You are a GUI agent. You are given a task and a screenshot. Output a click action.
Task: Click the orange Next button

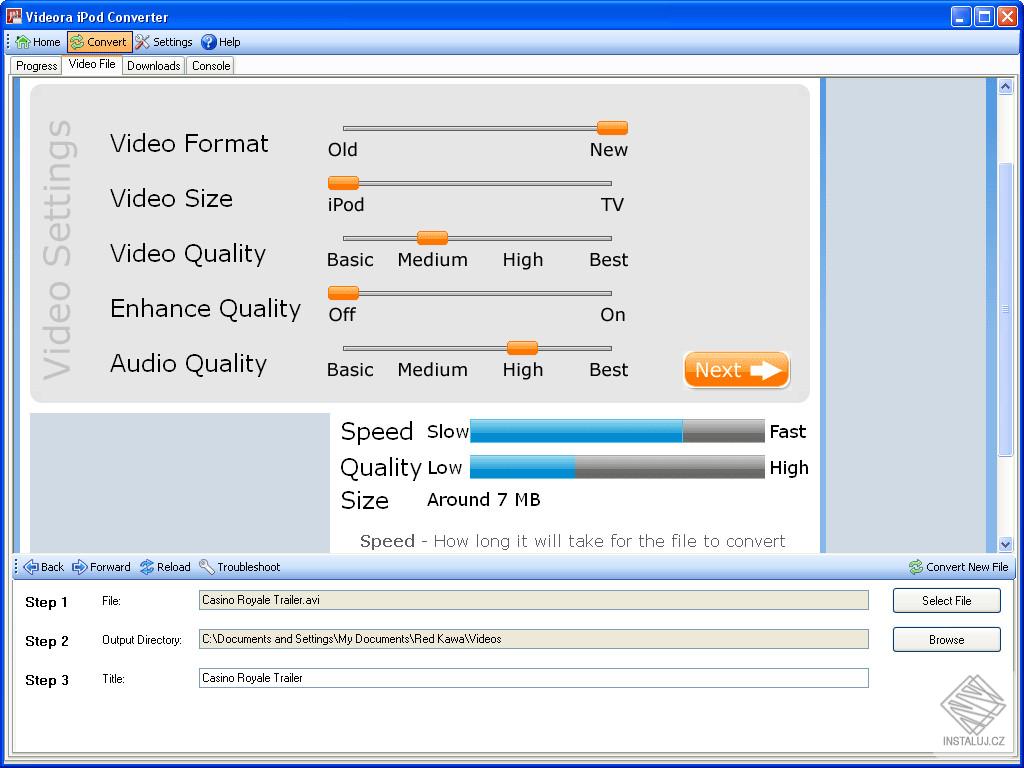(x=737, y=370)
